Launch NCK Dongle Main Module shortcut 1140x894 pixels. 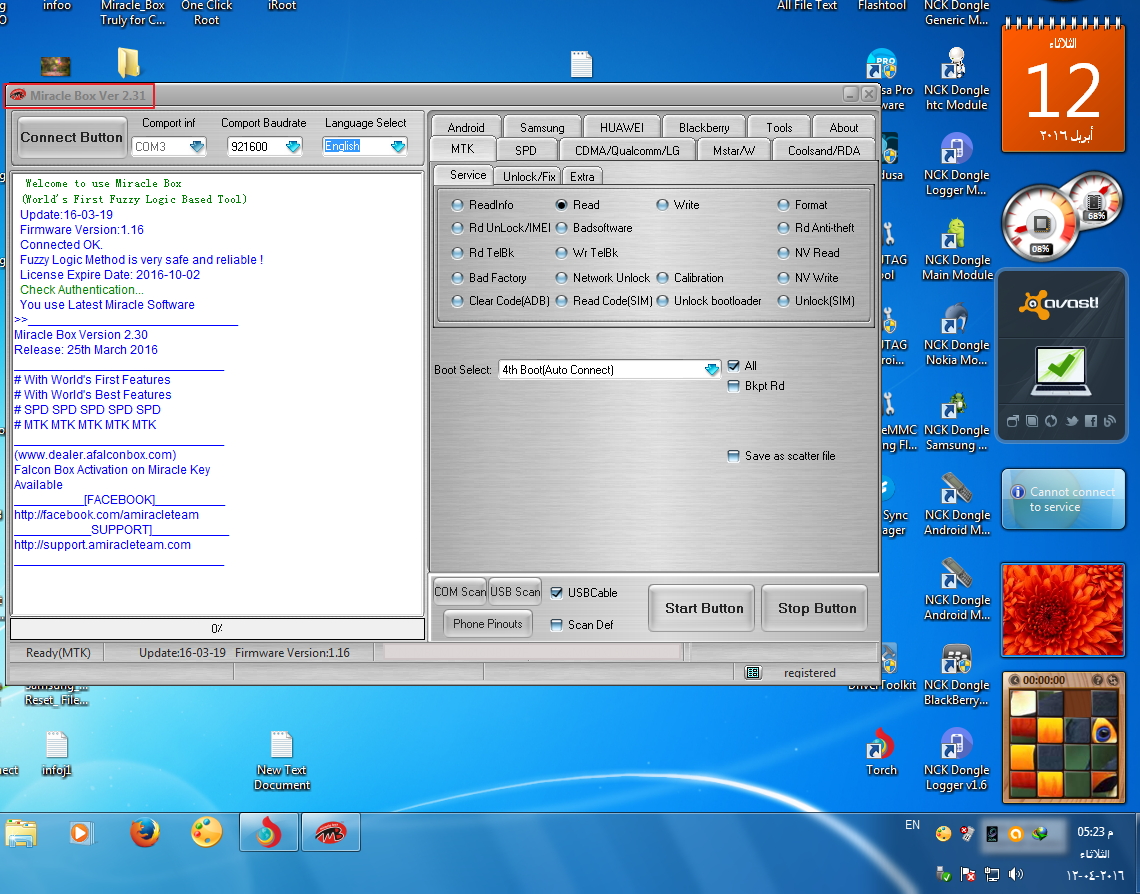coord(956,249)
